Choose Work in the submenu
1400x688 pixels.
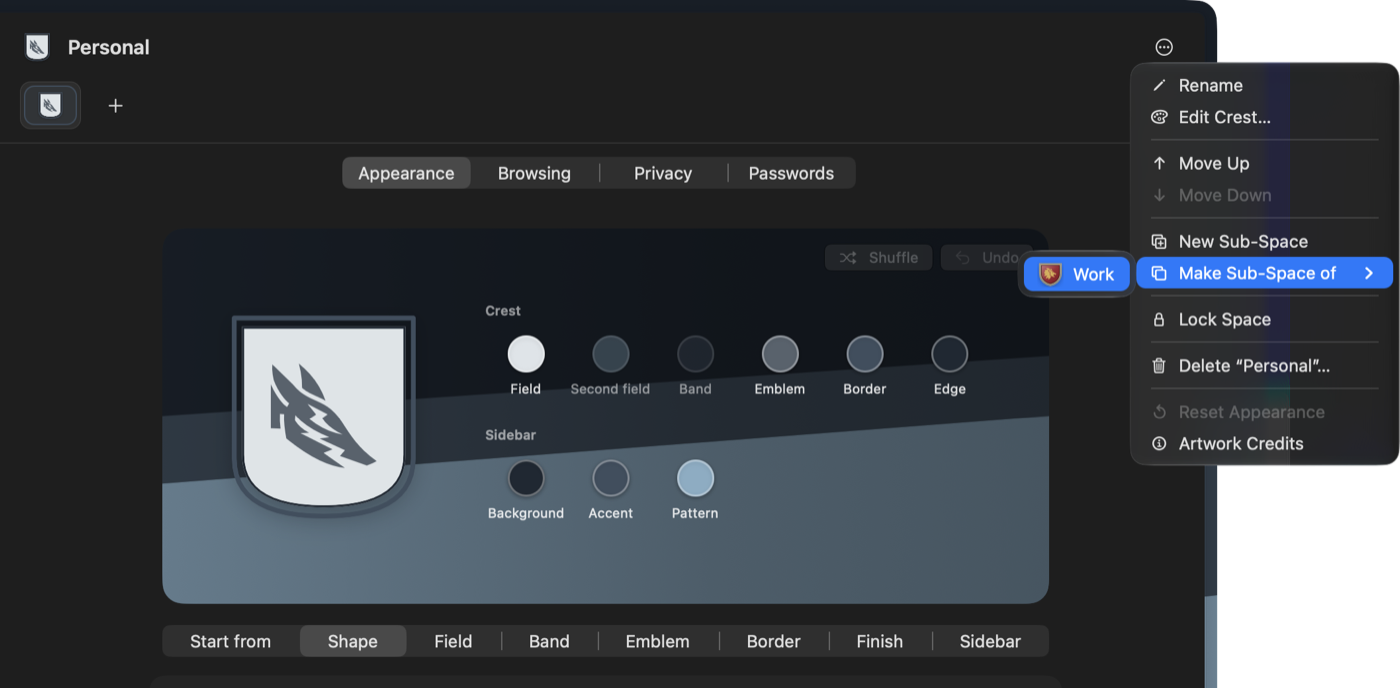click(1077, 274)
